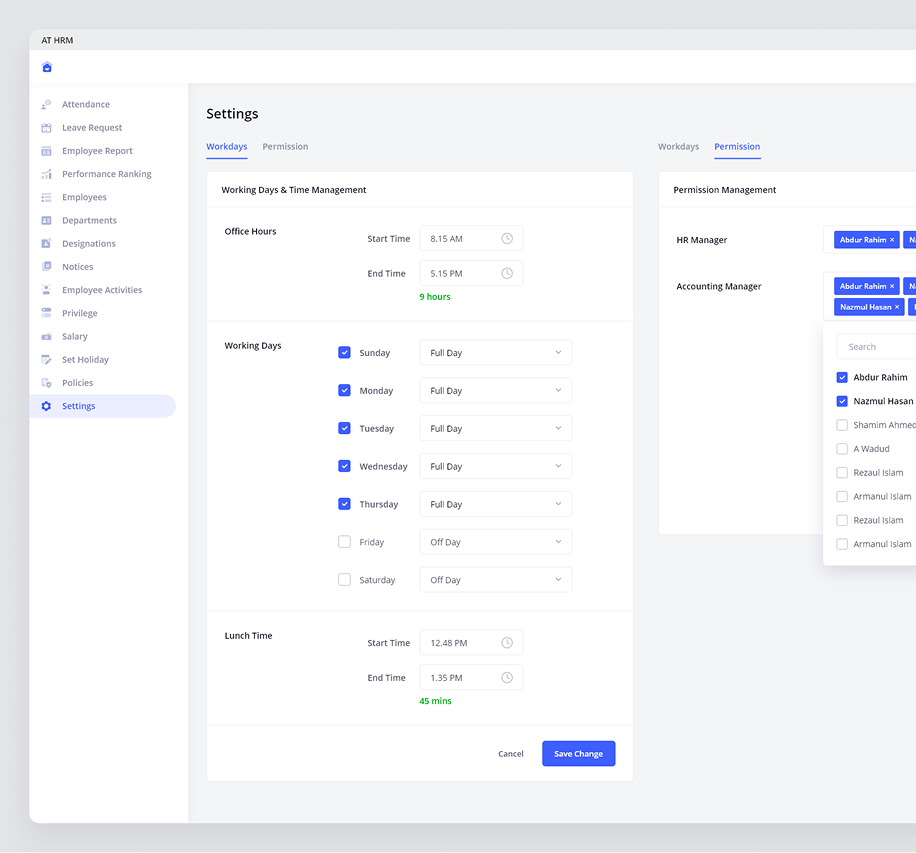Check Shamim Ahmed in the dropdown list
The height and width of the screenshot is (853, 916).
click(842, 425)
